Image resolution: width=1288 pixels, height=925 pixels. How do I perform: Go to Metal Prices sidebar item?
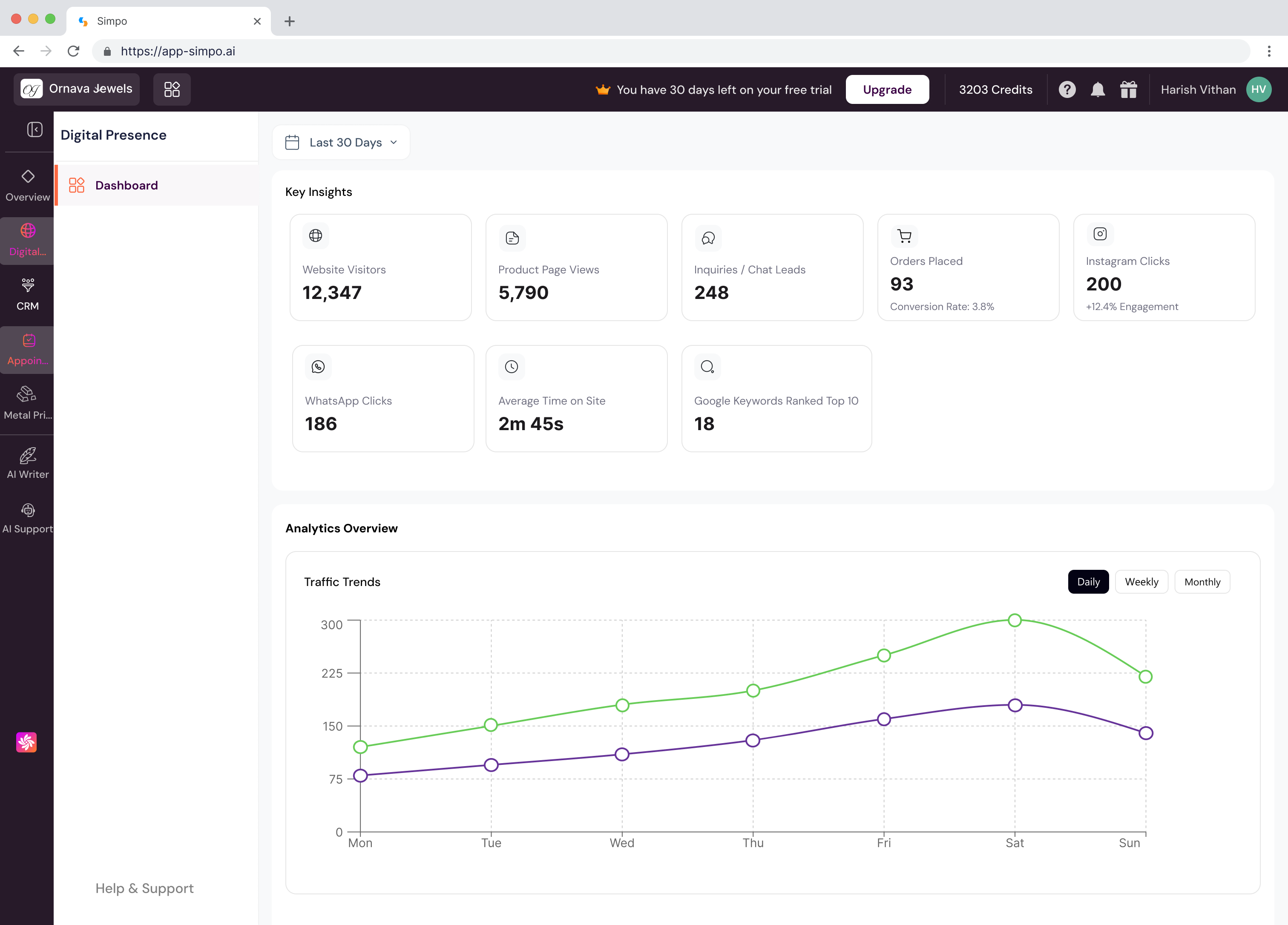point(27,403)
